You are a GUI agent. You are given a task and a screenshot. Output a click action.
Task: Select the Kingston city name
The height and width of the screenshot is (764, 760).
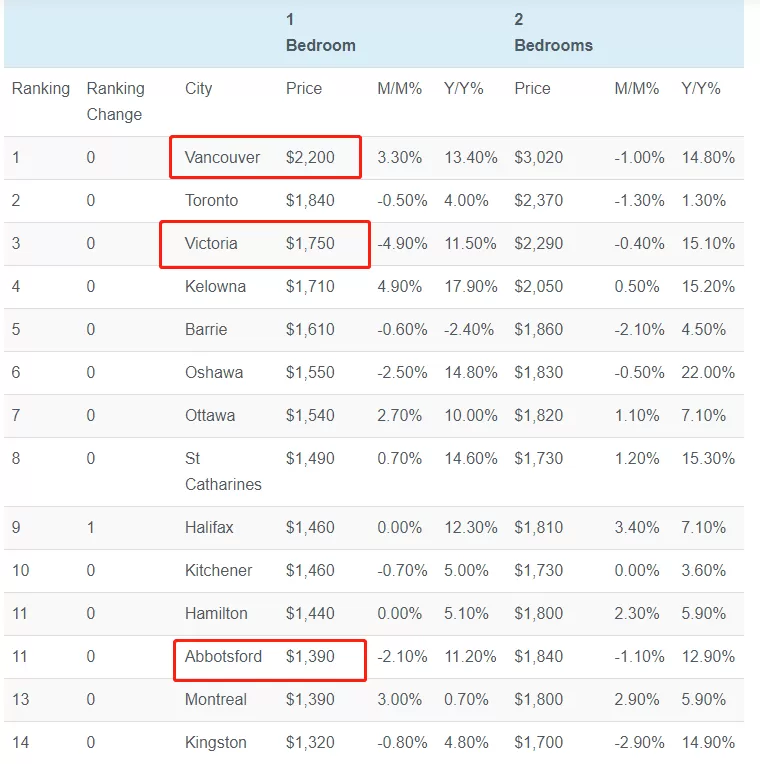(215, 742)
